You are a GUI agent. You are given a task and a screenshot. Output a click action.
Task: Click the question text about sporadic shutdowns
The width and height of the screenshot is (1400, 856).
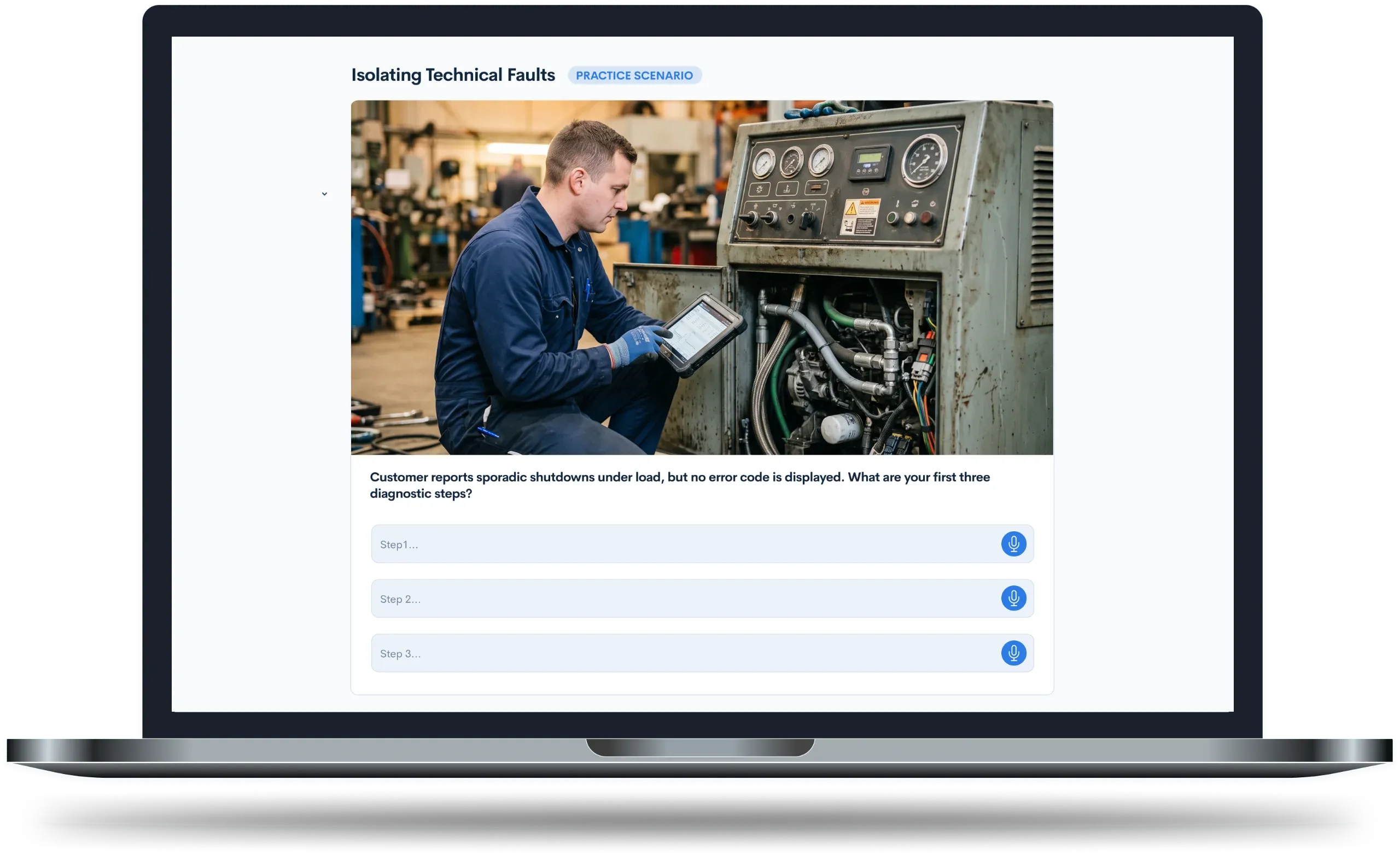click(680, 485)
